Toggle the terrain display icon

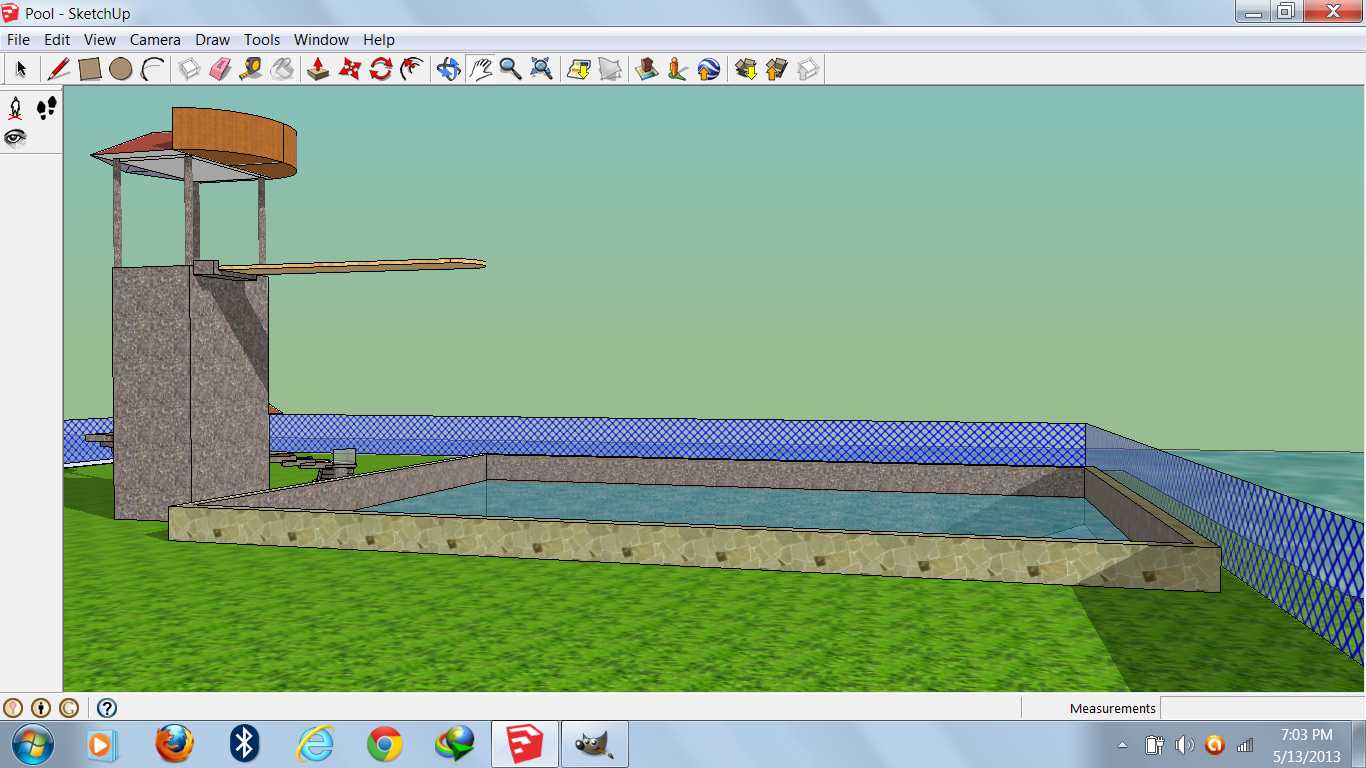coord(609,69)
